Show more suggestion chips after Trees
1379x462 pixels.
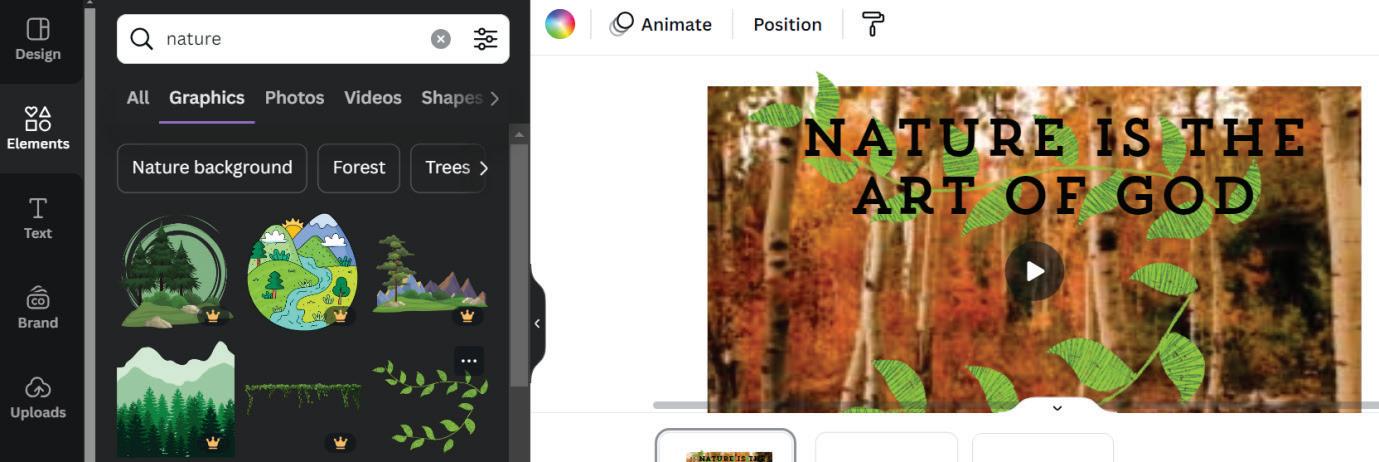tap(484, 168)
